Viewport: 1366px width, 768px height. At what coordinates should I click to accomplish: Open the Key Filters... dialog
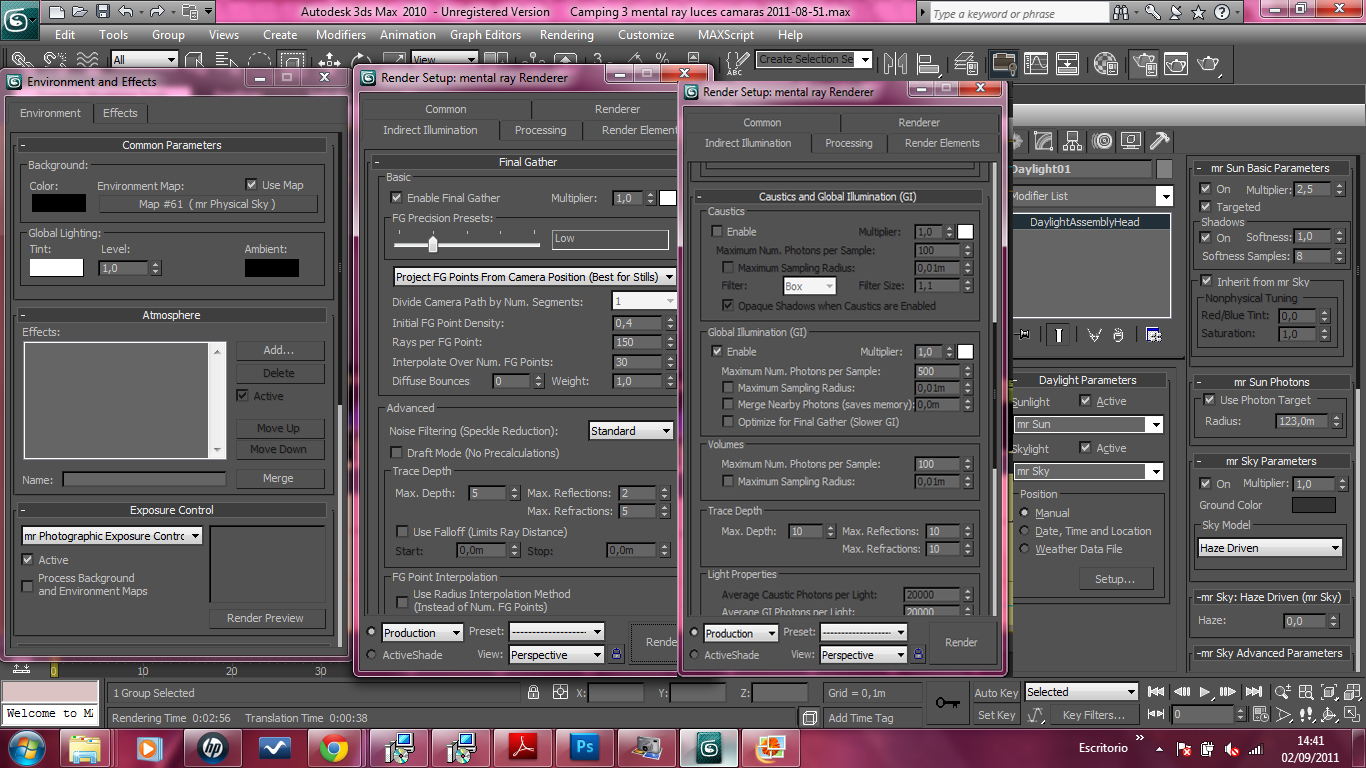(x=1094, y=715)
